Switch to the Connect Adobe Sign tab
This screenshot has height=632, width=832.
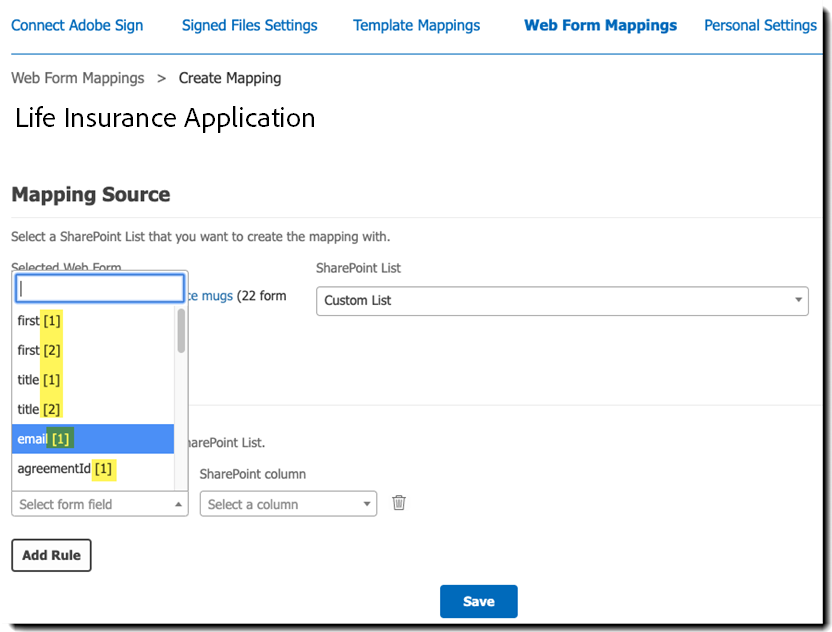(77, 25)
